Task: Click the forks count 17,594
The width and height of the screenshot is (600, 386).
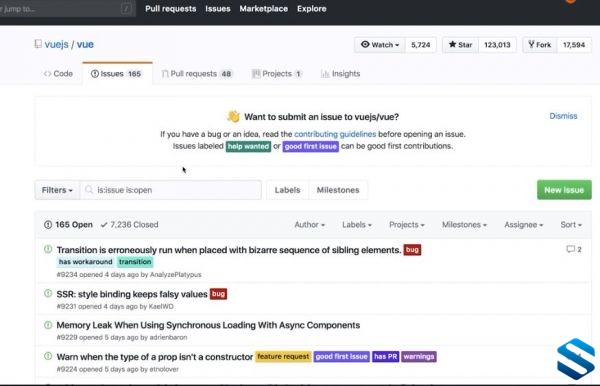Action: coord(574,45)
